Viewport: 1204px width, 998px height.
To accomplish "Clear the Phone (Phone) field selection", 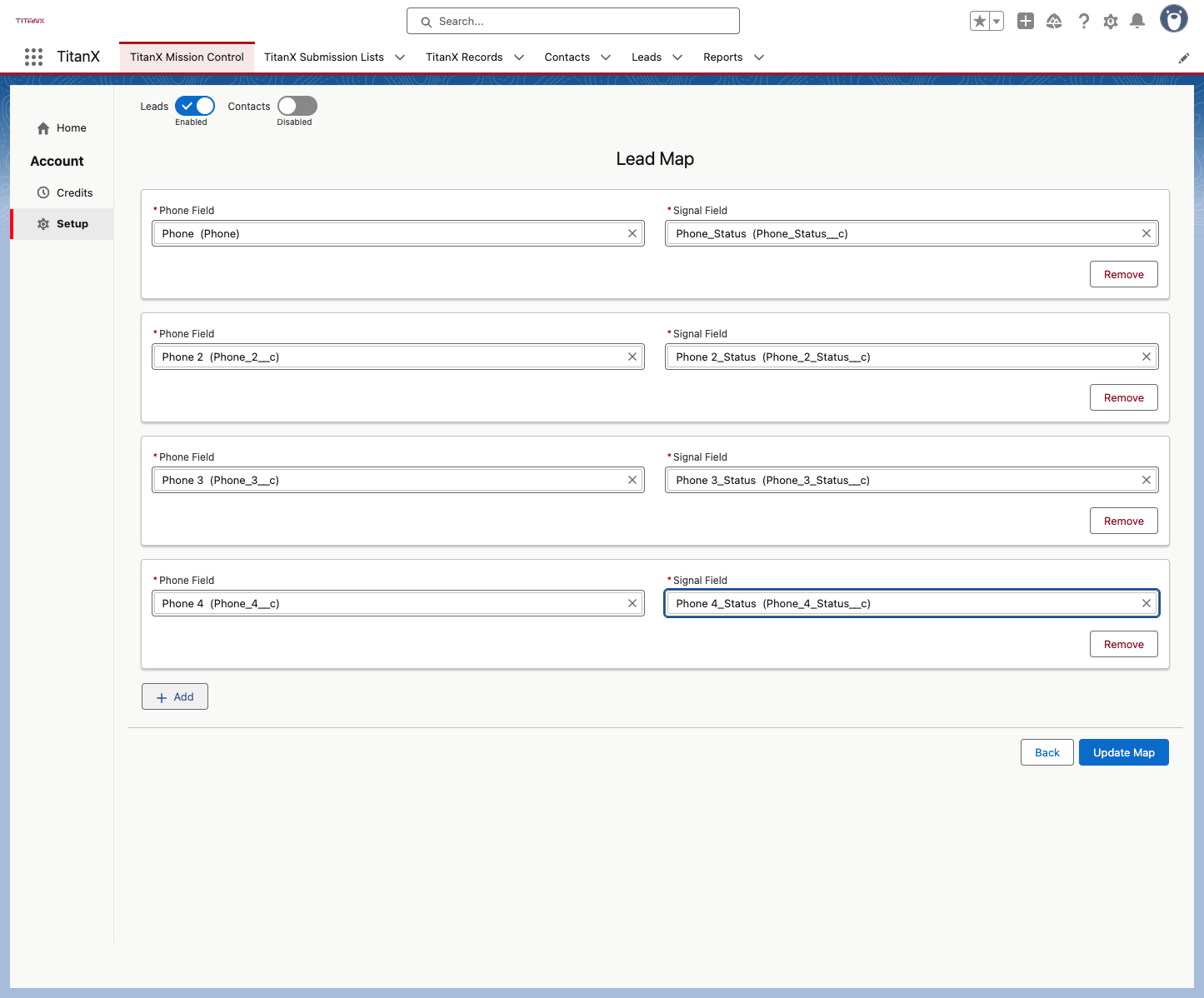I will tap(632, 233).
